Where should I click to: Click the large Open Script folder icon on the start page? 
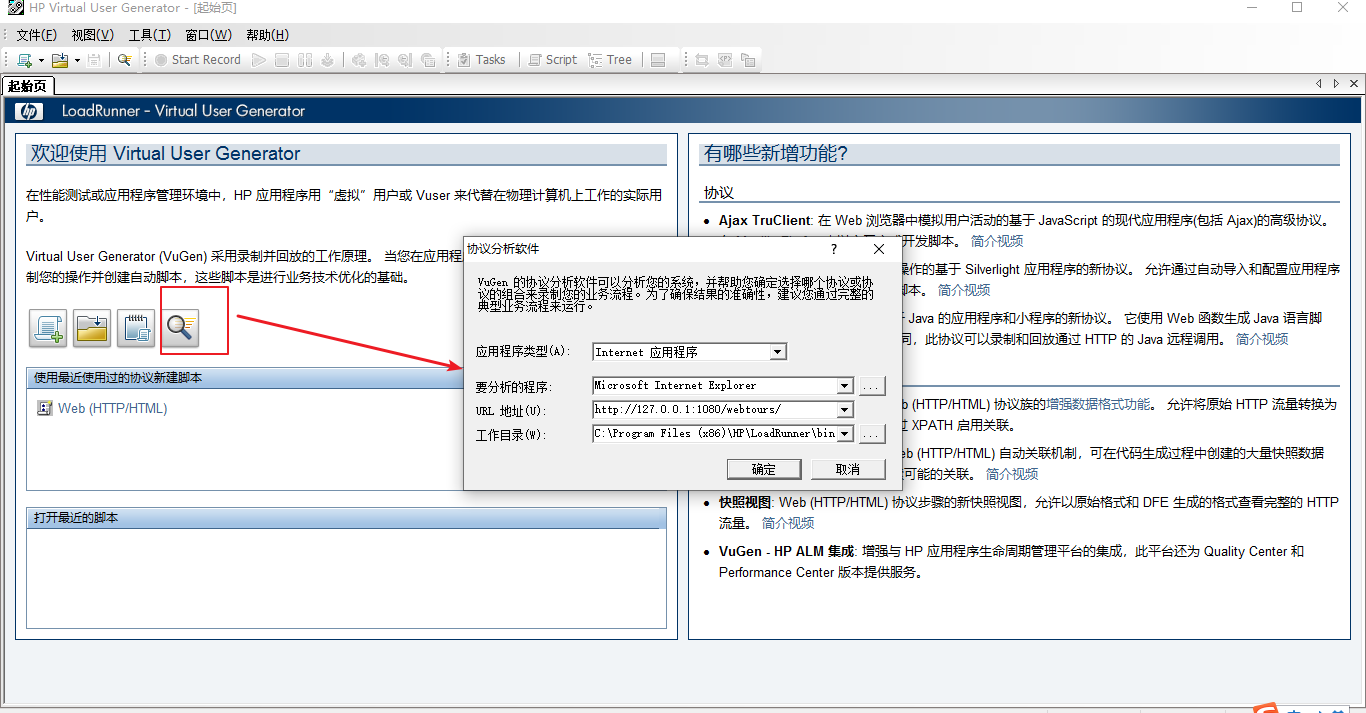[92, 328]
